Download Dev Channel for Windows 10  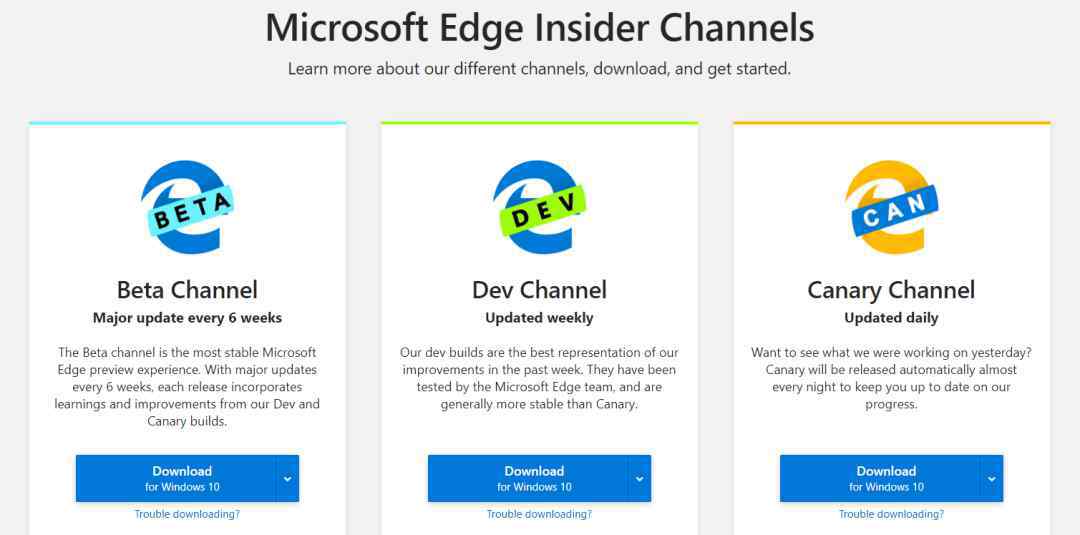528,479
